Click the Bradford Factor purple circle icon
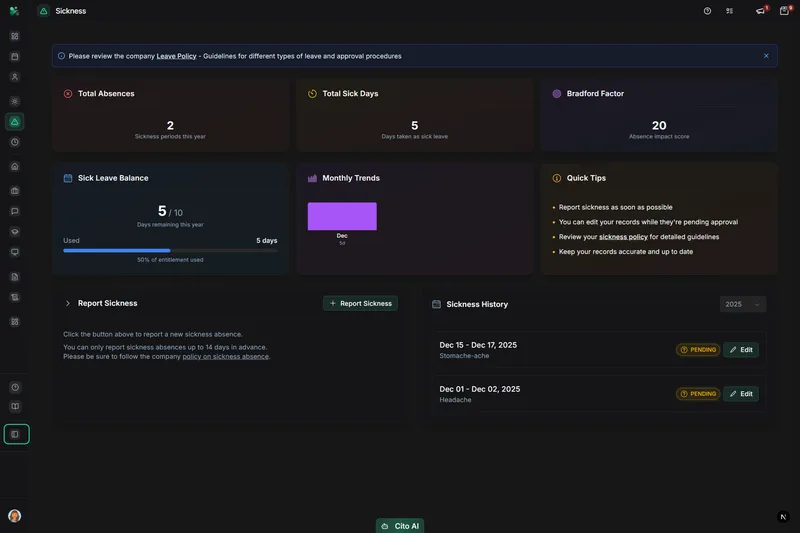Image resolution: width=800 pixels, height=533 pixels. [557, 93]
